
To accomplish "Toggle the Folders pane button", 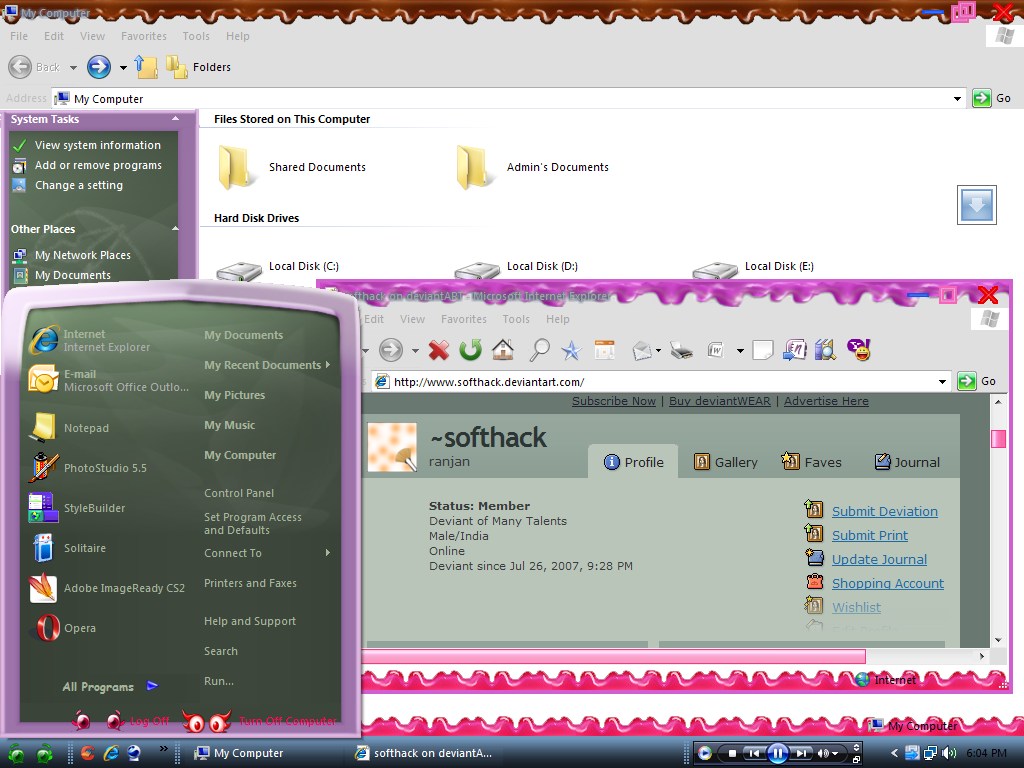I will click(x=198, y=67).
